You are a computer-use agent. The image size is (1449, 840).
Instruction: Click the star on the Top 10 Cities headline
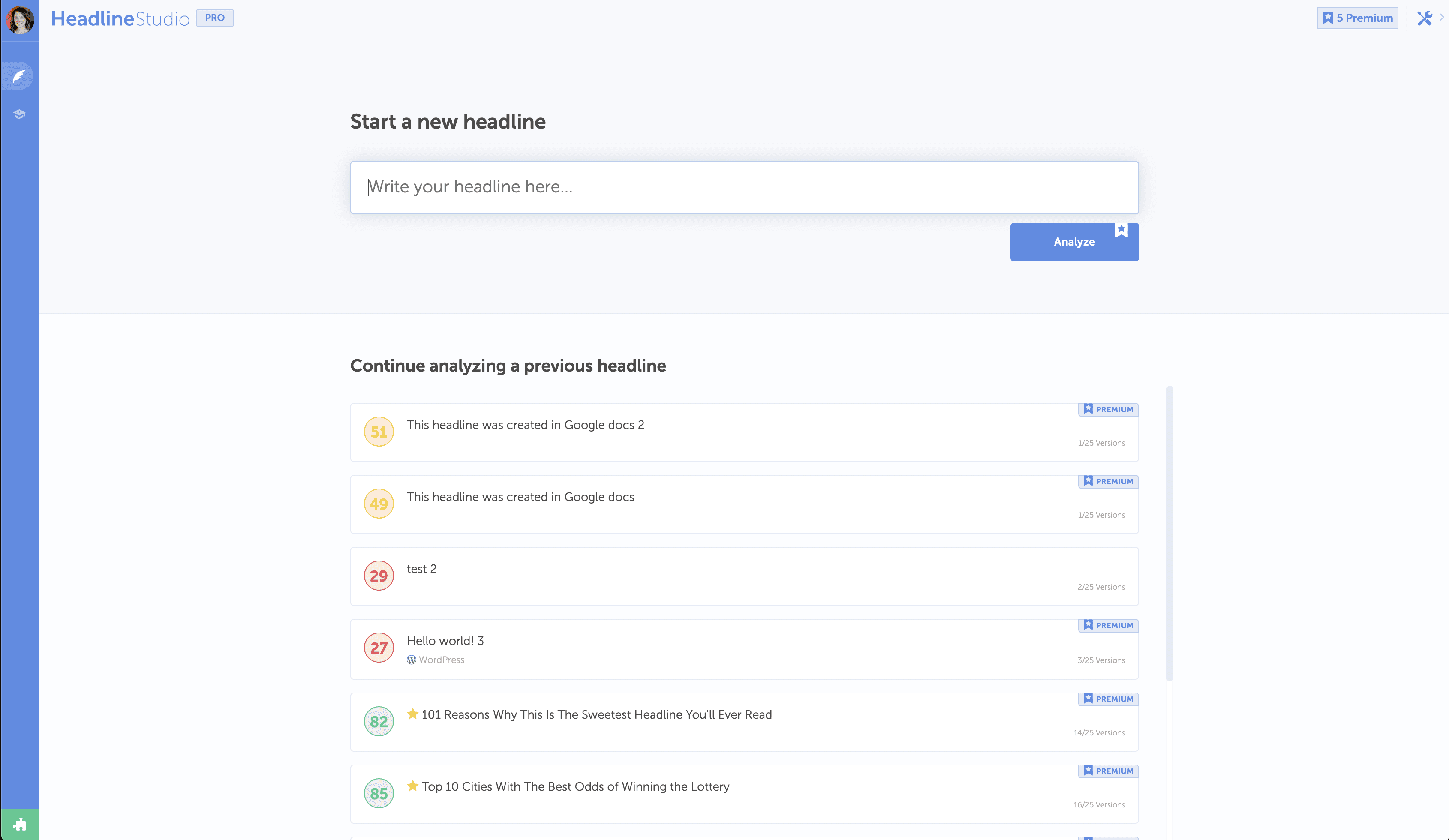pos(412,786)
